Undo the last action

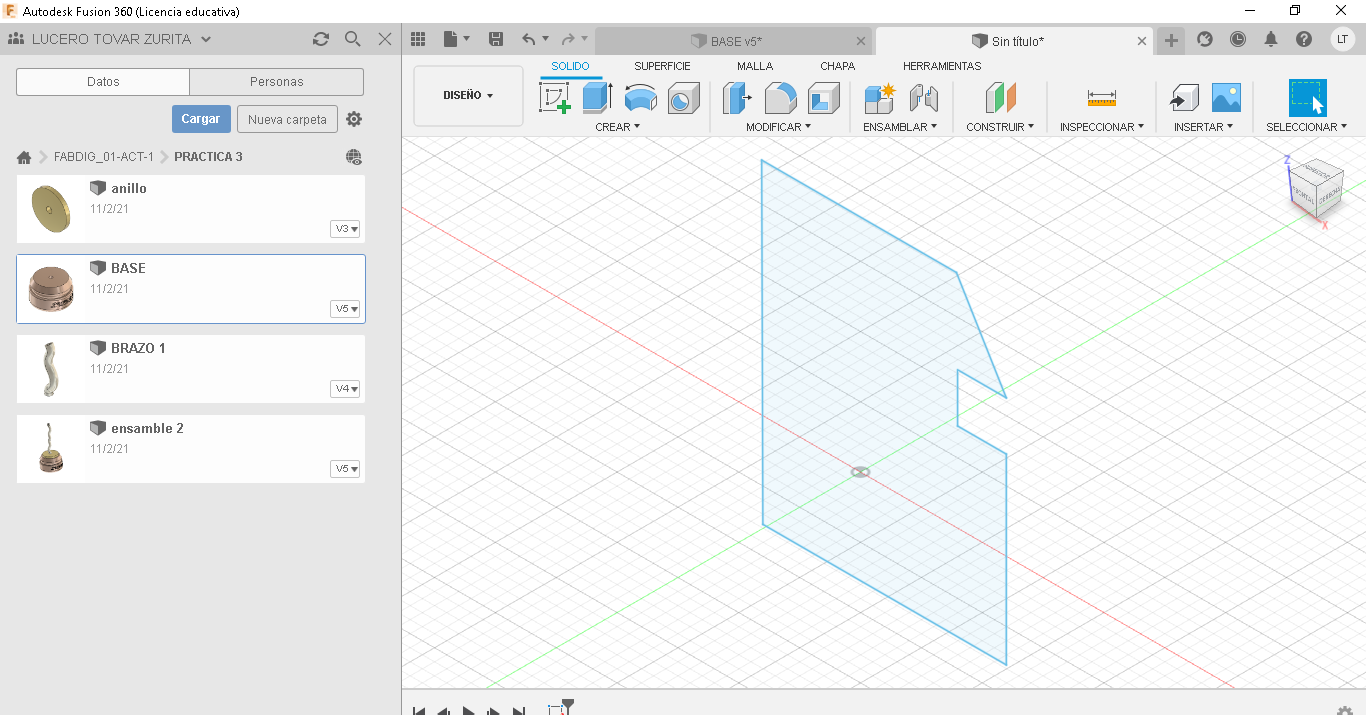[x=528, y=39]
